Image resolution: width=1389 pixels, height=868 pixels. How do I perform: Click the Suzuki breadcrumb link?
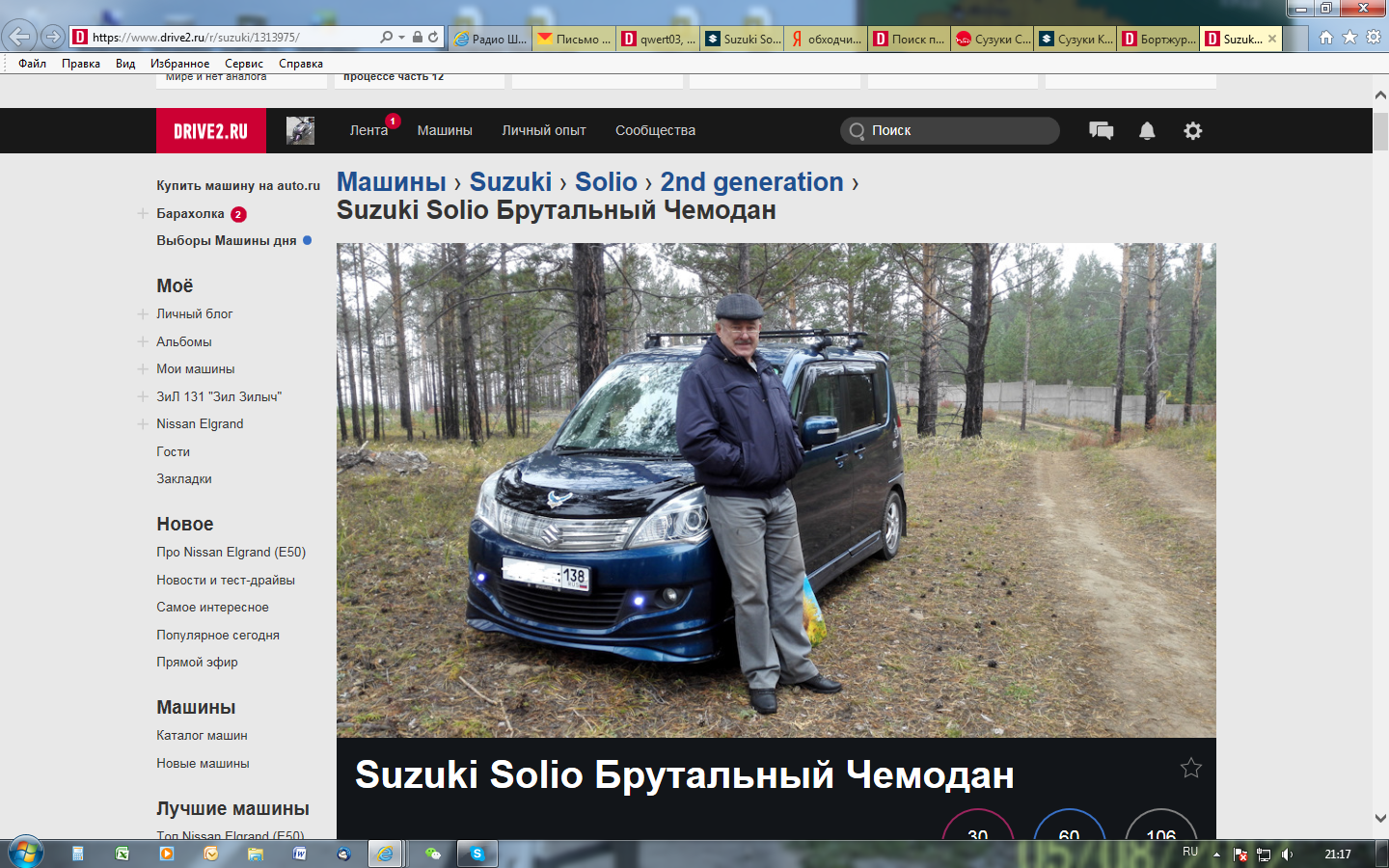coord(510,181)
